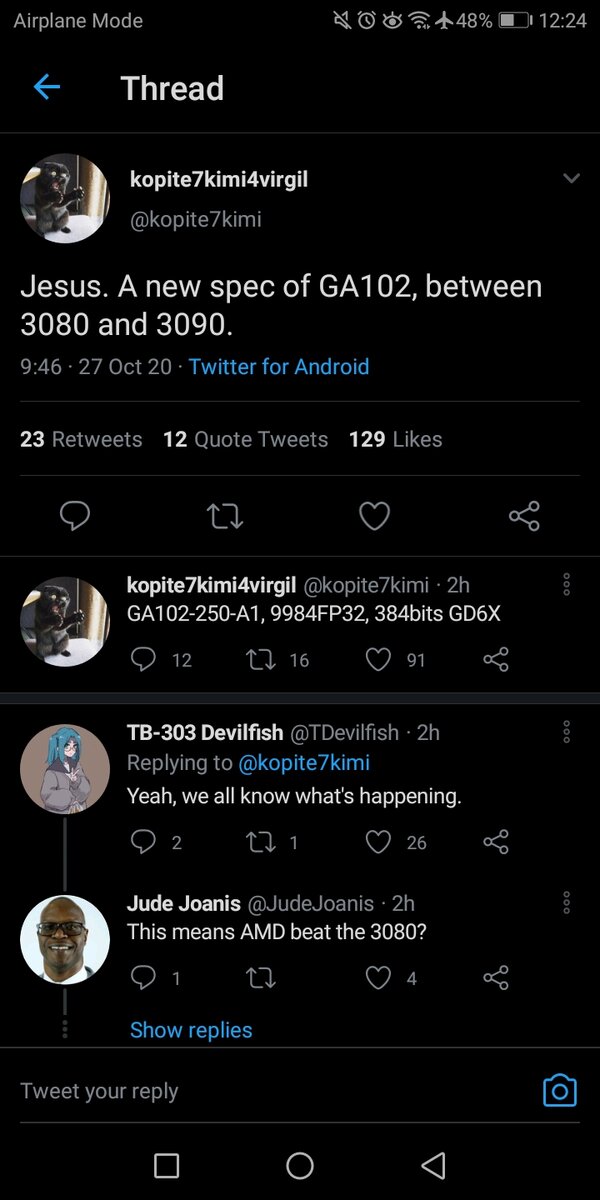The image size is (600, 1200).
Task: Expand the main tweet options chevron
Action: 571,179
